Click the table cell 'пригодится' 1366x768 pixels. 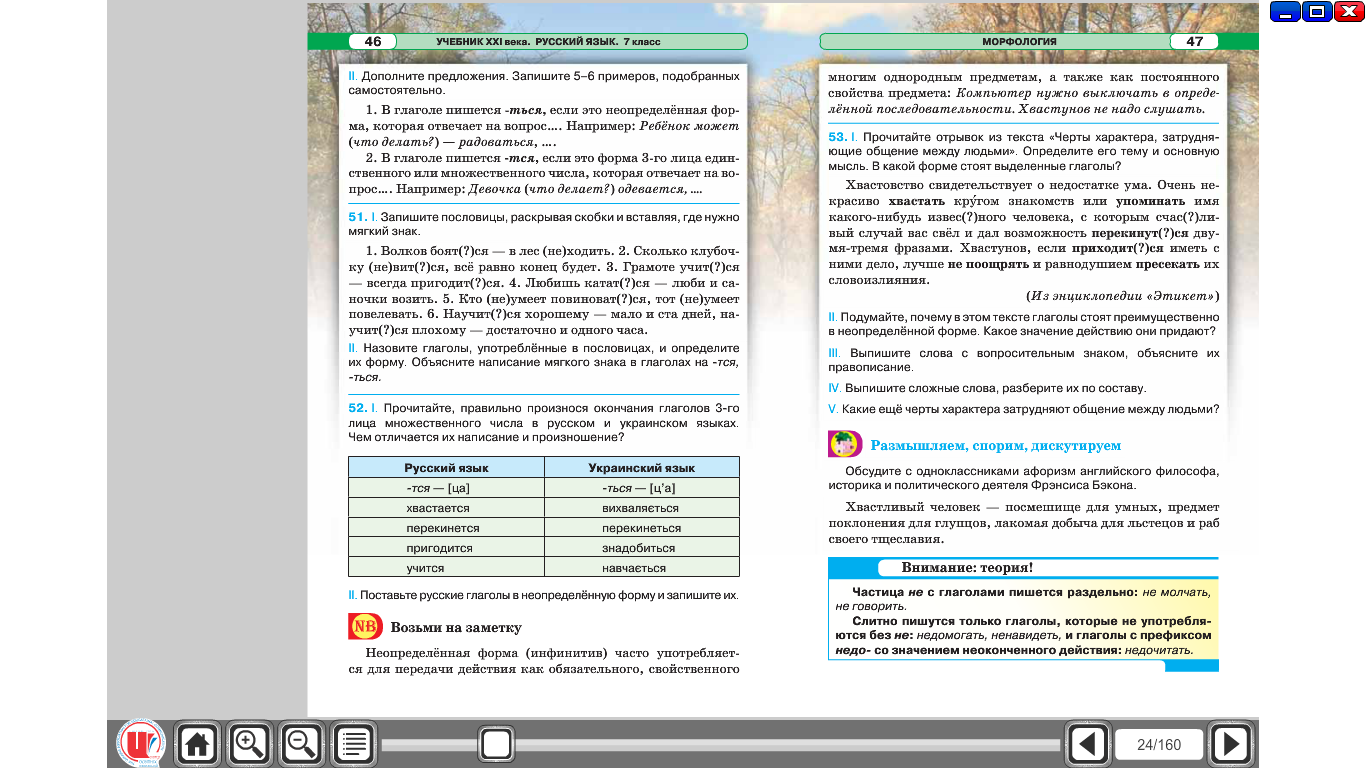[446, 548]
